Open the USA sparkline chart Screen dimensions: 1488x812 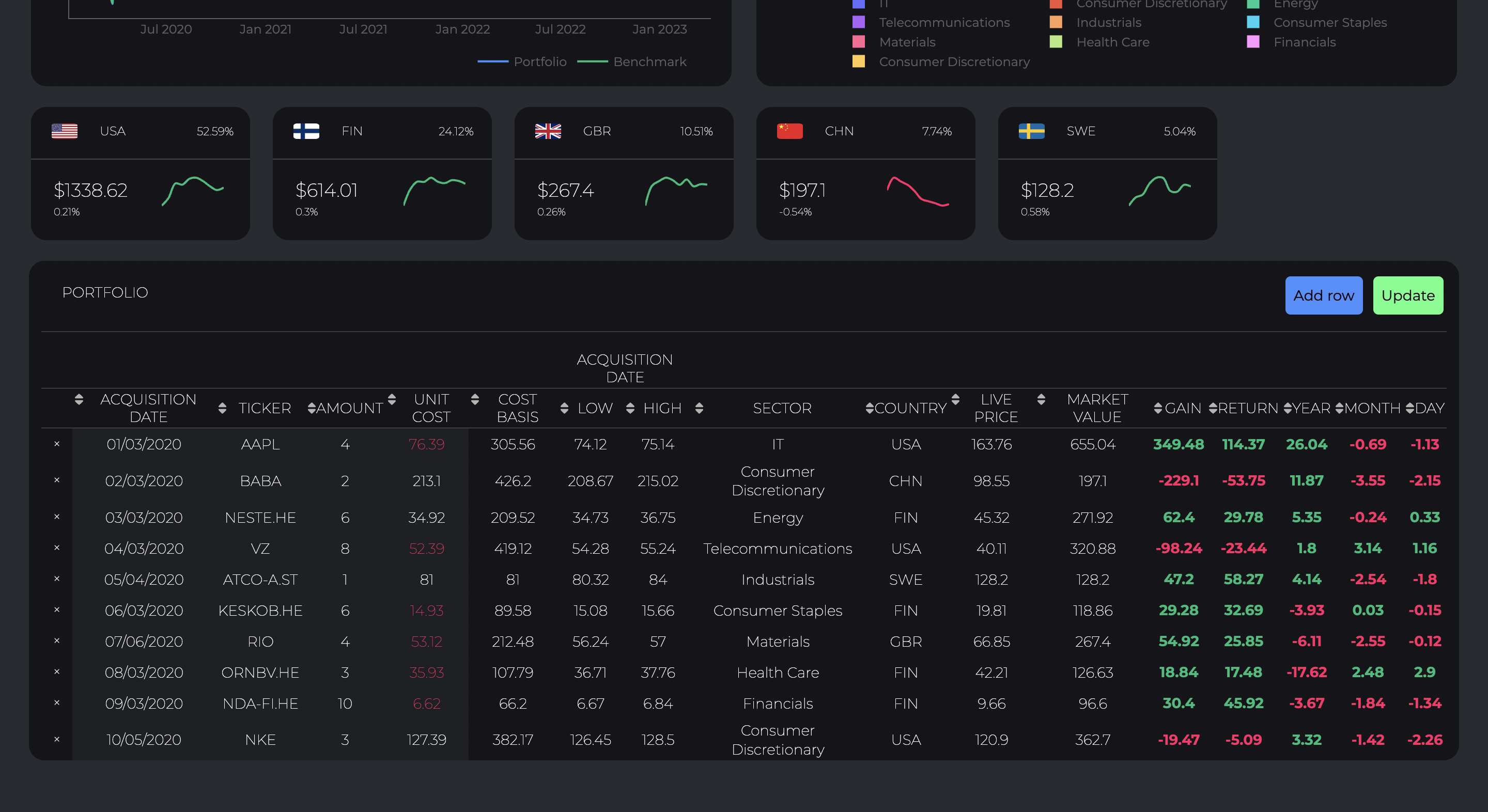tap(193, 191)
